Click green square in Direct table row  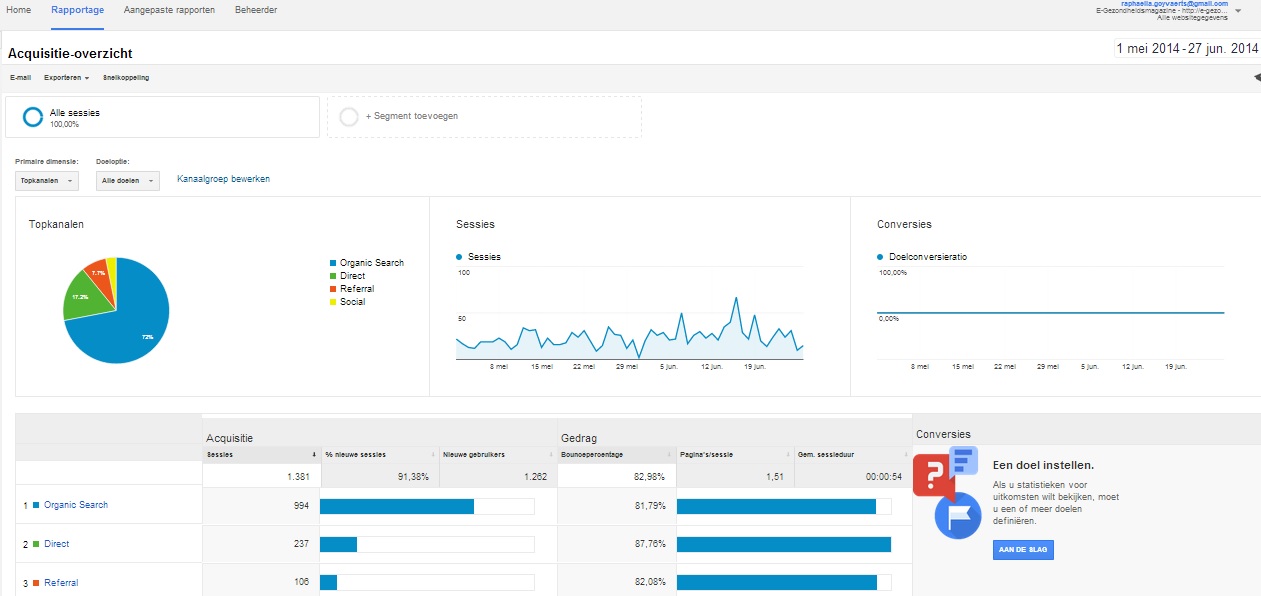36,544
